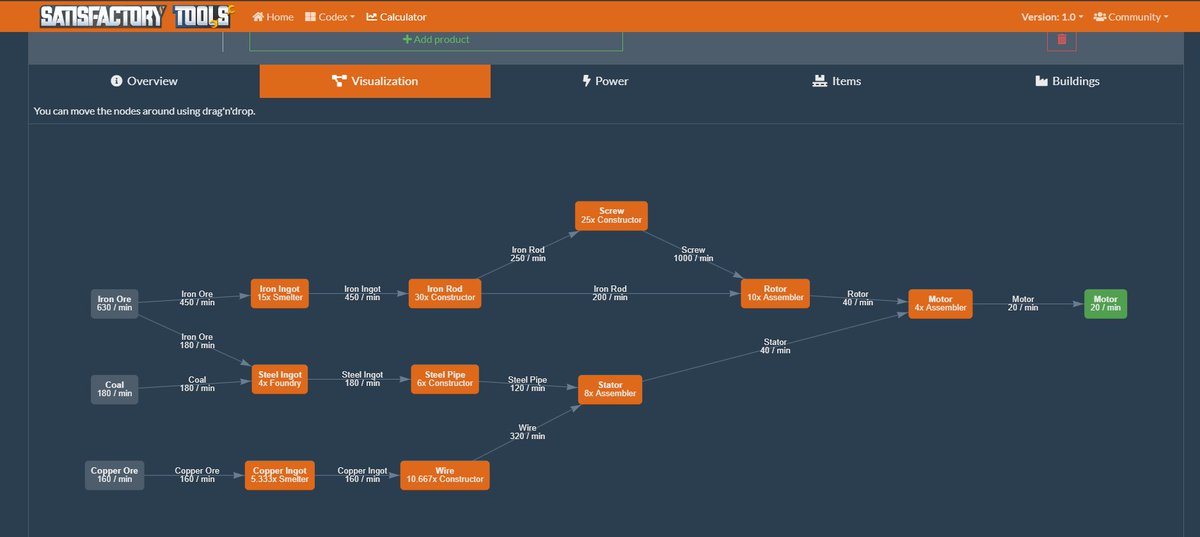
Task: Click the Screw 25x Constructor node
Action: click(611, 216)
